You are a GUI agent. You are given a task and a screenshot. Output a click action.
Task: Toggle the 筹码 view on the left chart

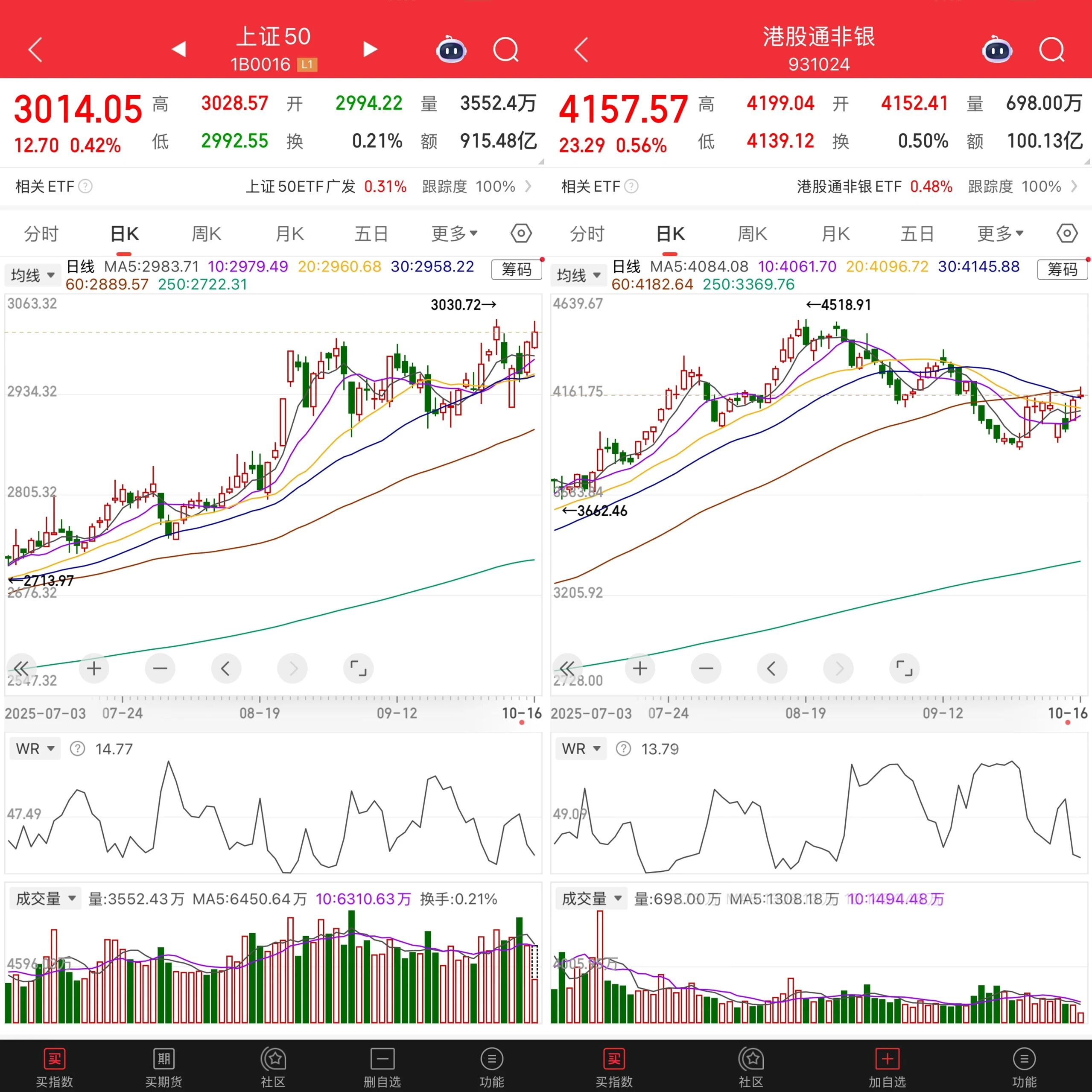(517, 270)
